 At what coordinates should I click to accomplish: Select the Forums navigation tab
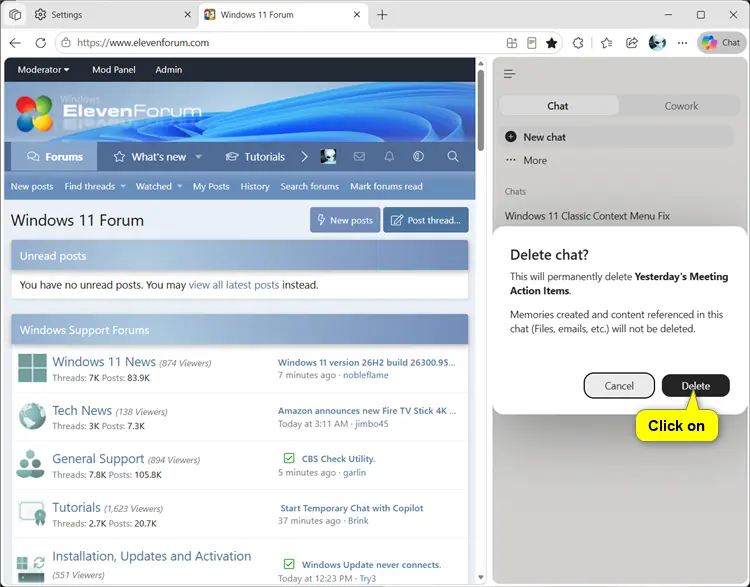[x=55, y=157]
